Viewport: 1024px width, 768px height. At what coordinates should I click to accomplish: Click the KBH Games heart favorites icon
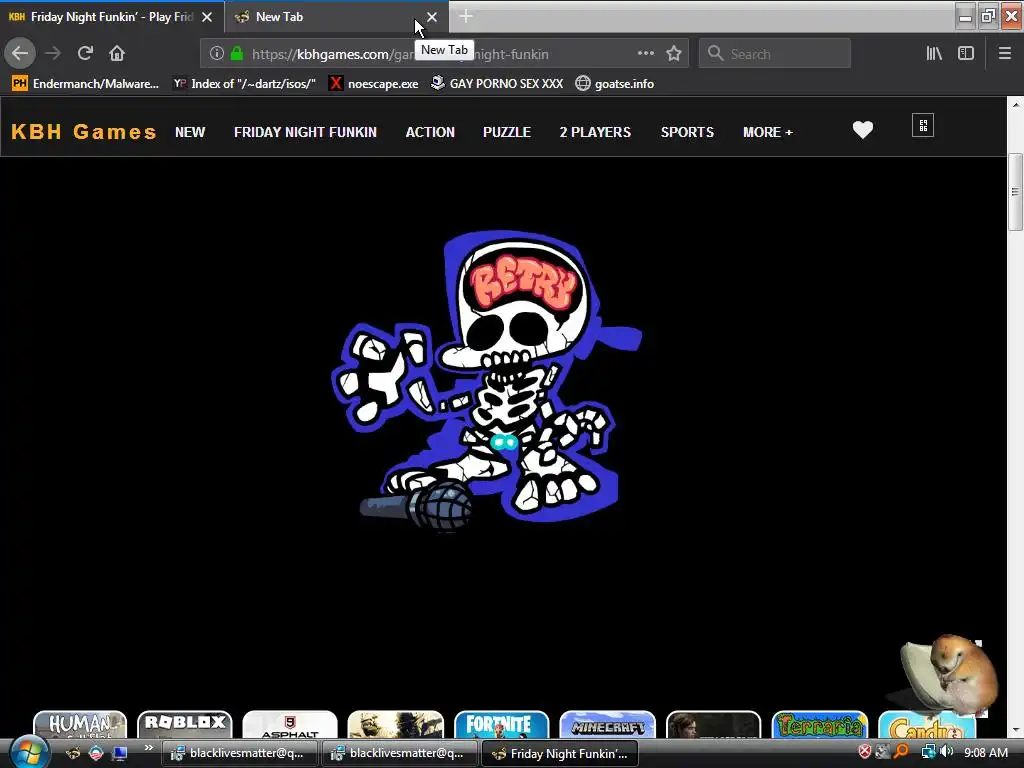click(x=863, y=130)
